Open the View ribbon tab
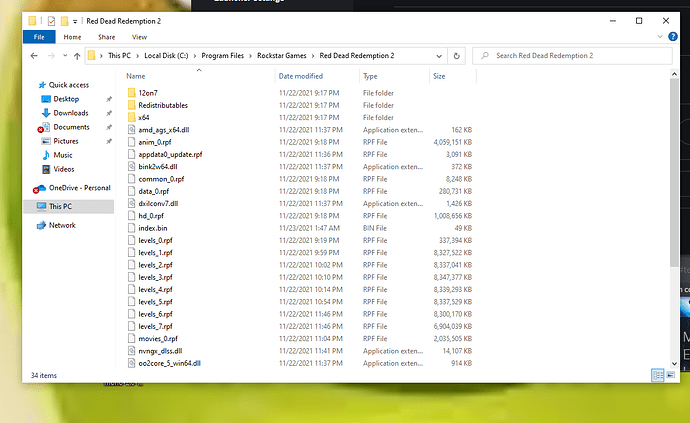Screen dimensions: 690x423 click(x=139, y=37)
